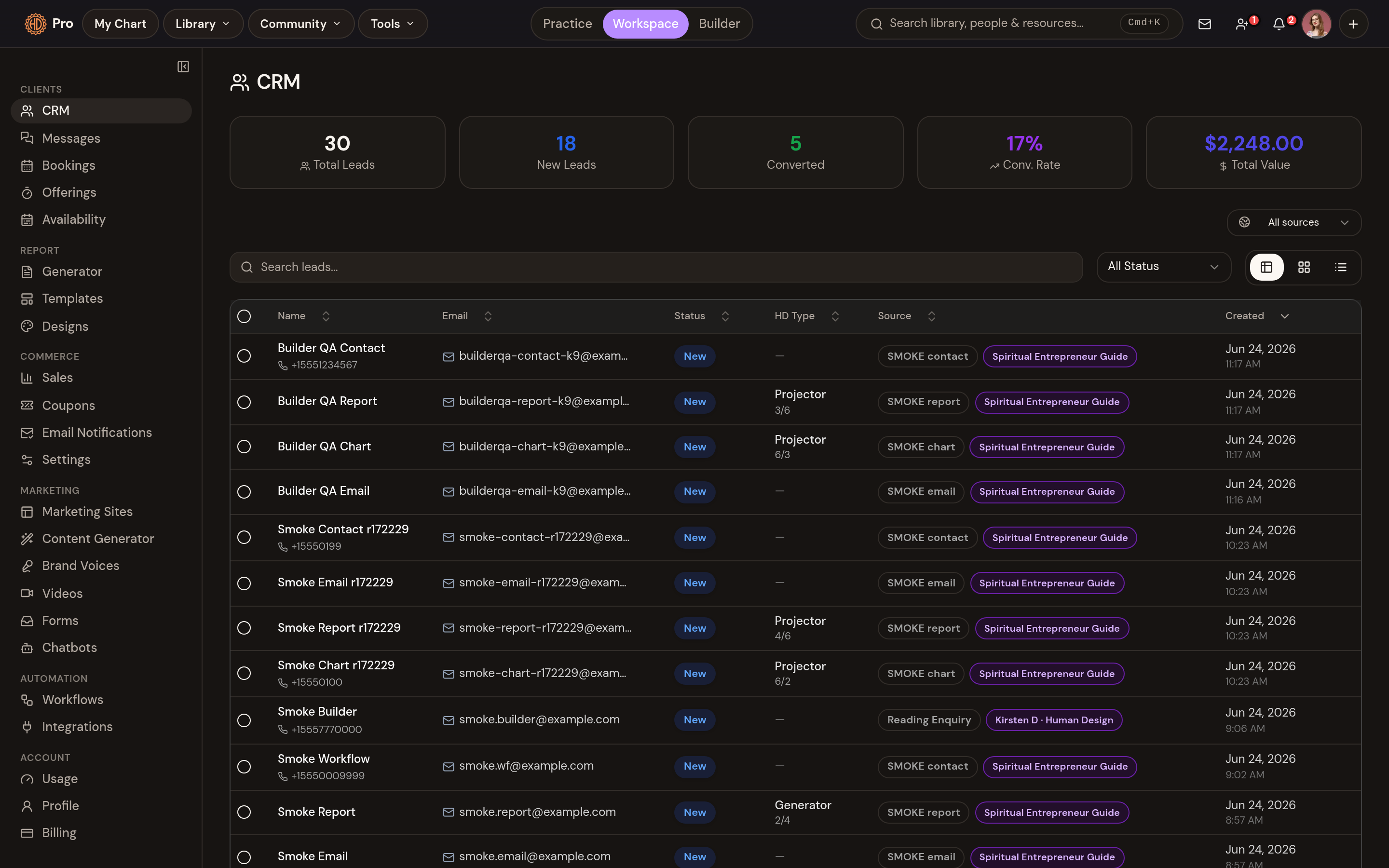1389x868 pixels.
Task: Expand the Community menu
Action: (x=301, y=24)
